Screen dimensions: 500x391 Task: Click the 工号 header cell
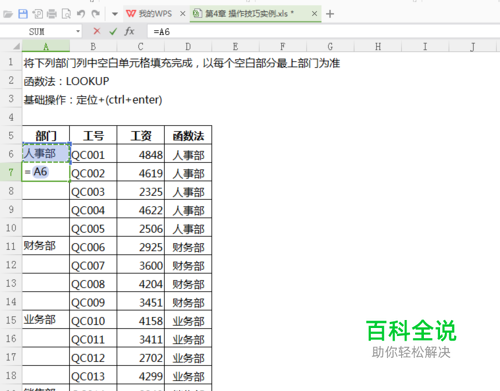tap(93, 135)
